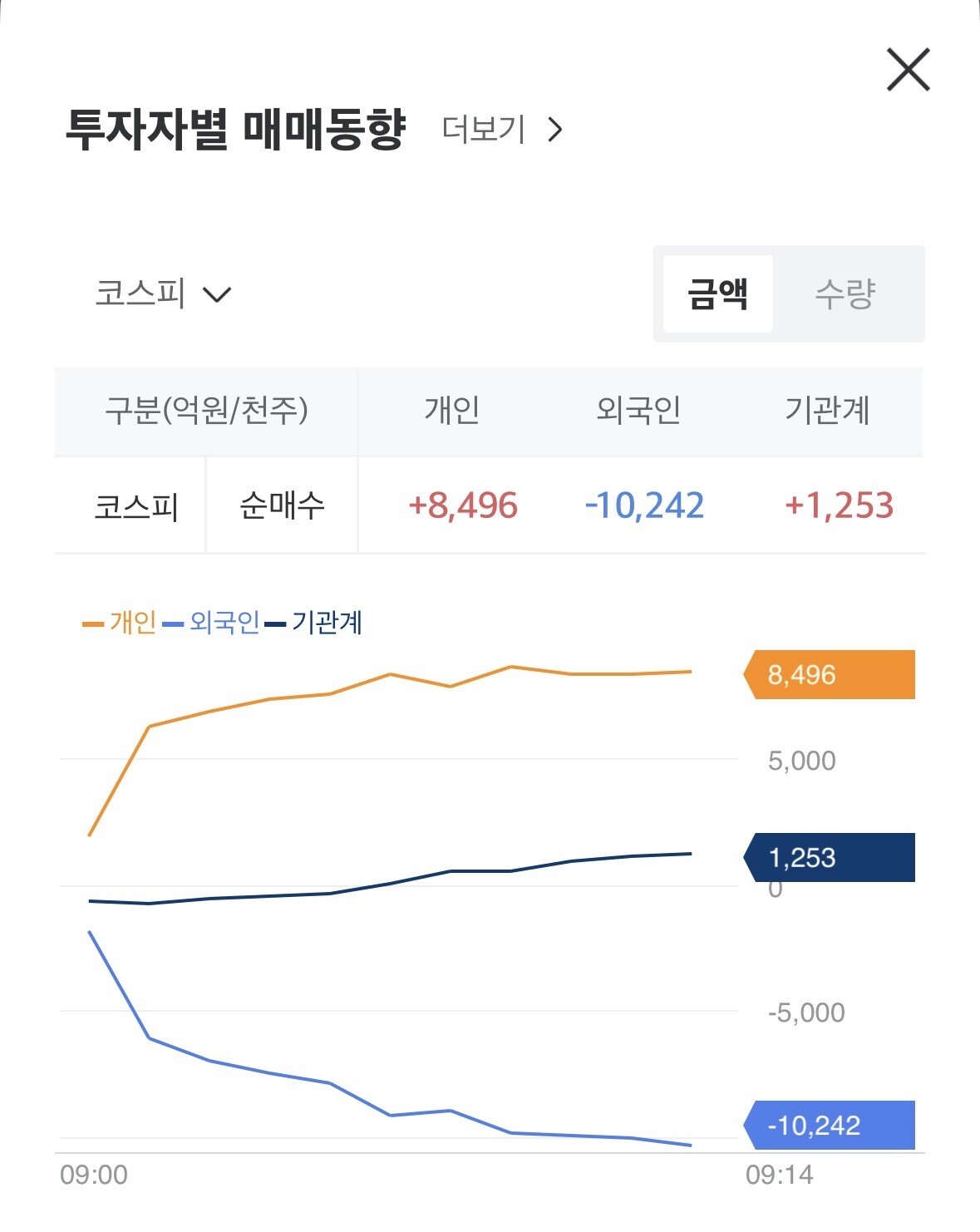980x1232 pixels.
Task: Toggle the navy 기관계 legend item
Action: [313, 622]
